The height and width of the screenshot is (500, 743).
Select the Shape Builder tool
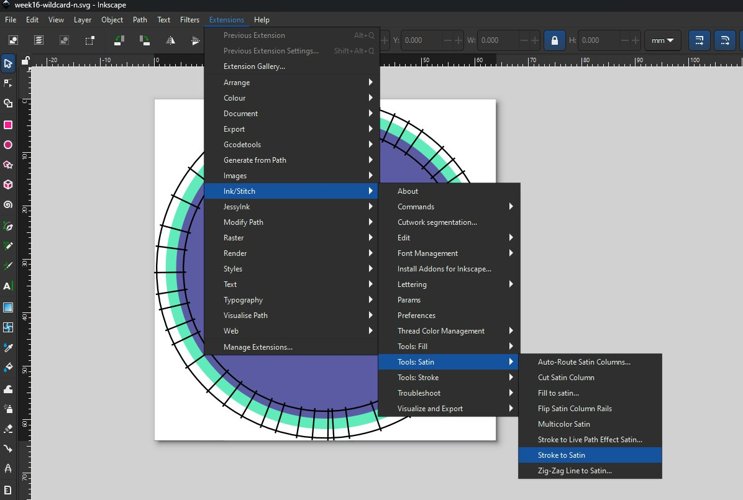coord(8,104)
